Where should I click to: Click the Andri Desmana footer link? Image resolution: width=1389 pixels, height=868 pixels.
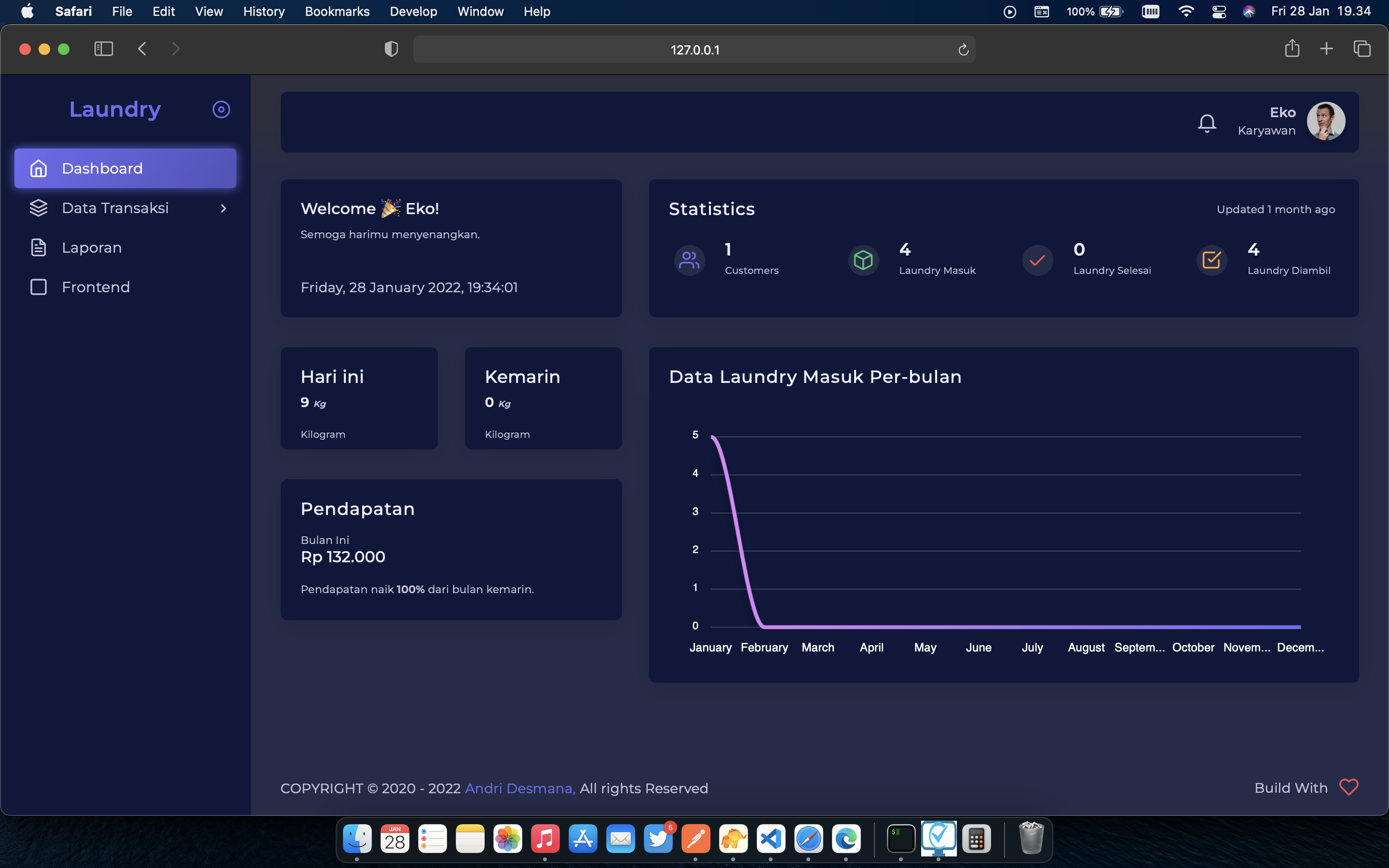[519, 788]
